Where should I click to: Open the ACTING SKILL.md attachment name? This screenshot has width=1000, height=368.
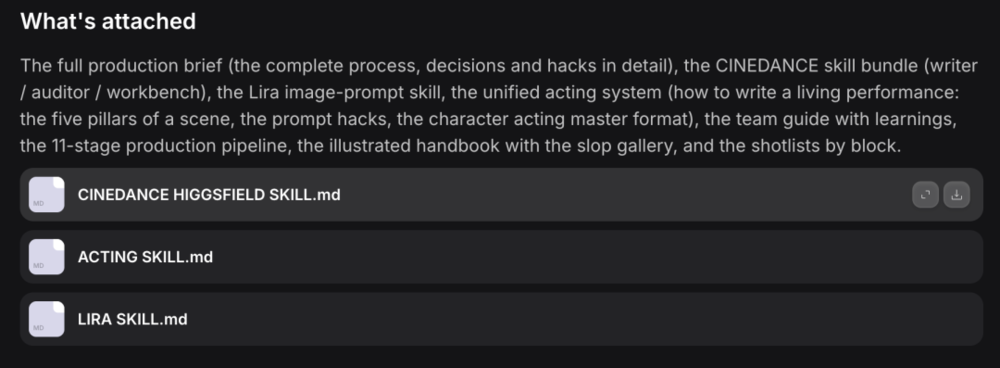pos(145,257)
